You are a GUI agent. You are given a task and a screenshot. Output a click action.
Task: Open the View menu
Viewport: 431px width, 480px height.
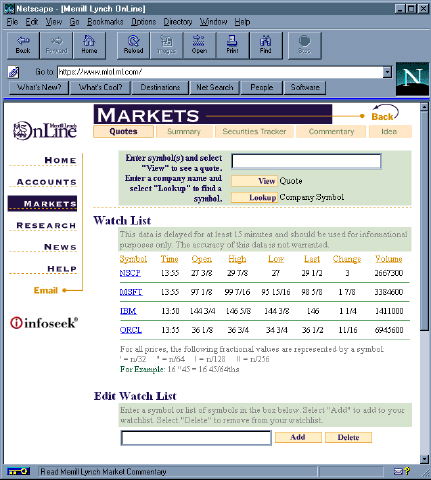tap(54, 22)
